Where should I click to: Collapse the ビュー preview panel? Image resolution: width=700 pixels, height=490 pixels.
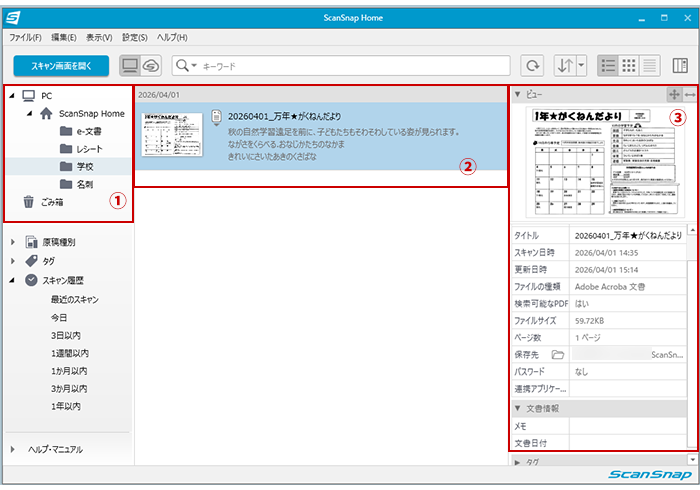click(517, 95)
